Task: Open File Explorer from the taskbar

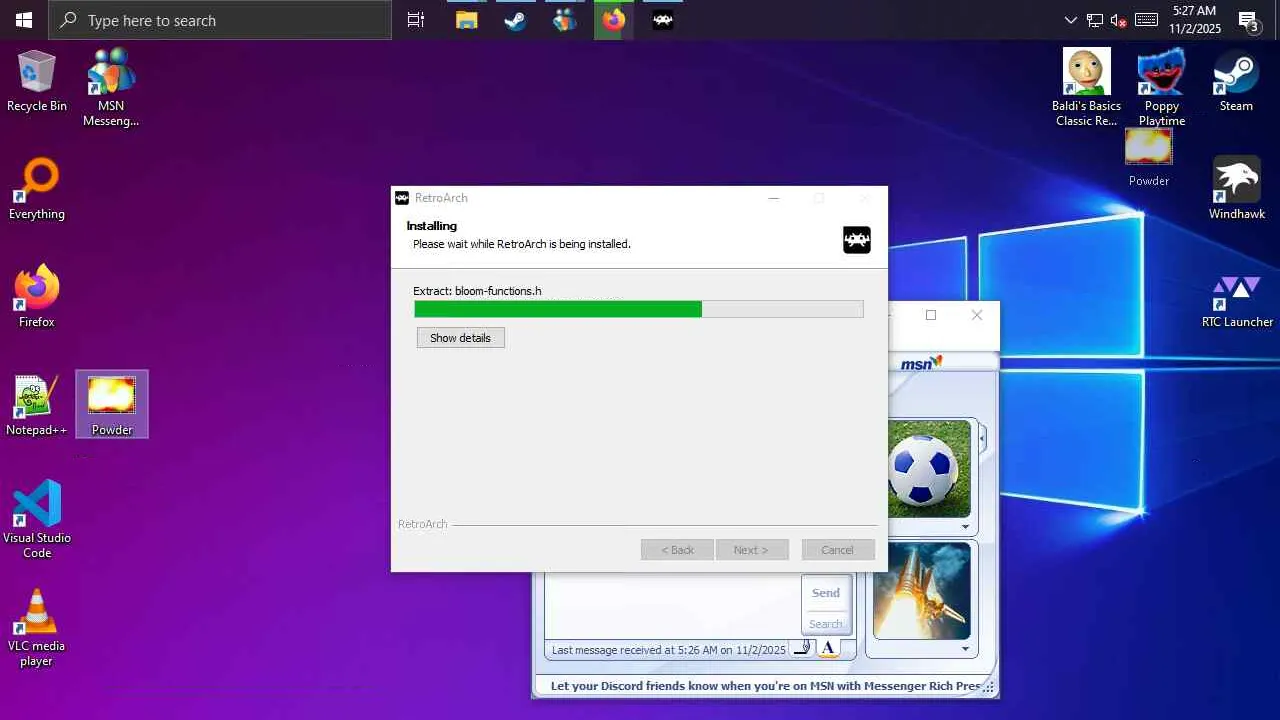Action: [x=467, y=20]
